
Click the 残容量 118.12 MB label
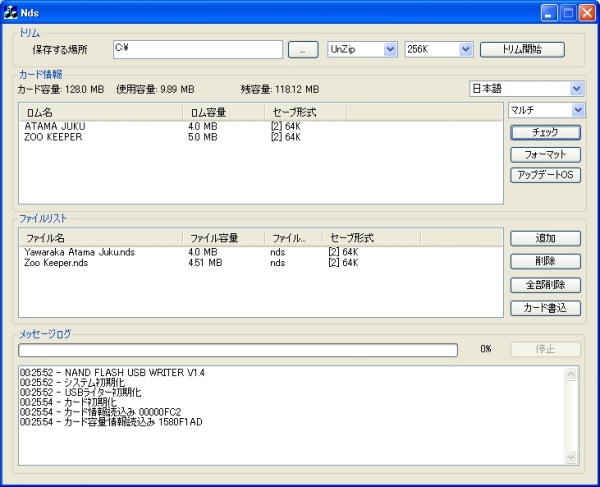(x=280, y=90)
